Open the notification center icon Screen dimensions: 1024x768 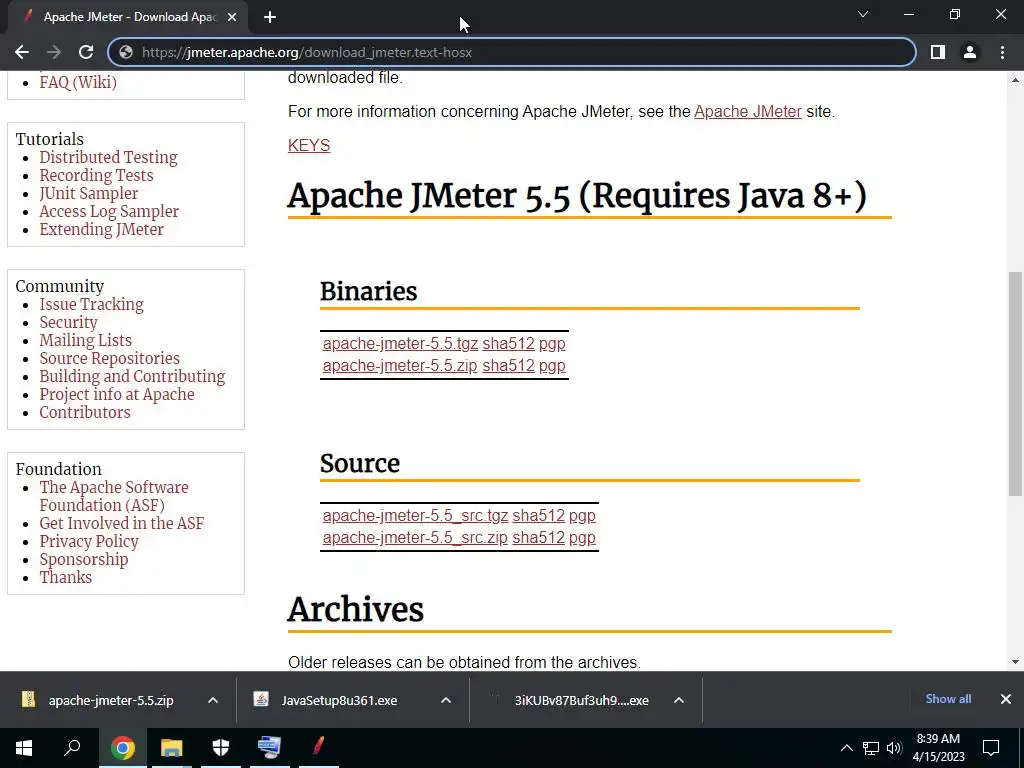pos(991,748)
